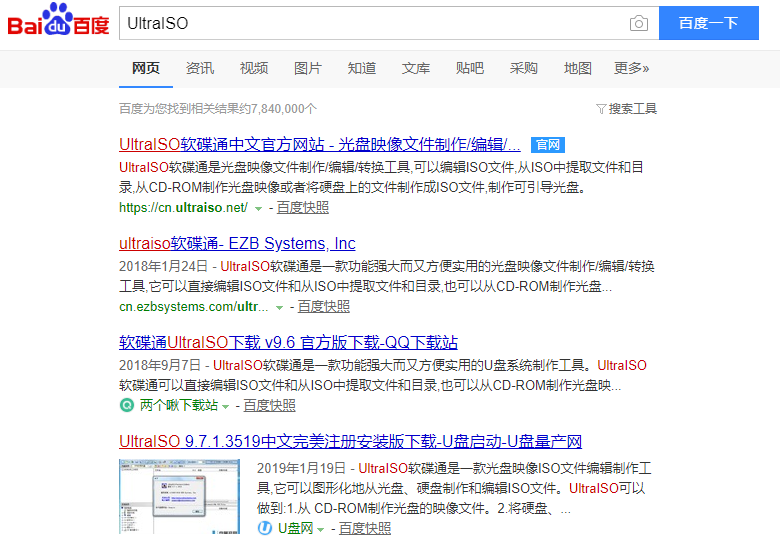Open 百度快照 for cn.ezbsystems.com result

pyautogui.click(x=323, y=306)
